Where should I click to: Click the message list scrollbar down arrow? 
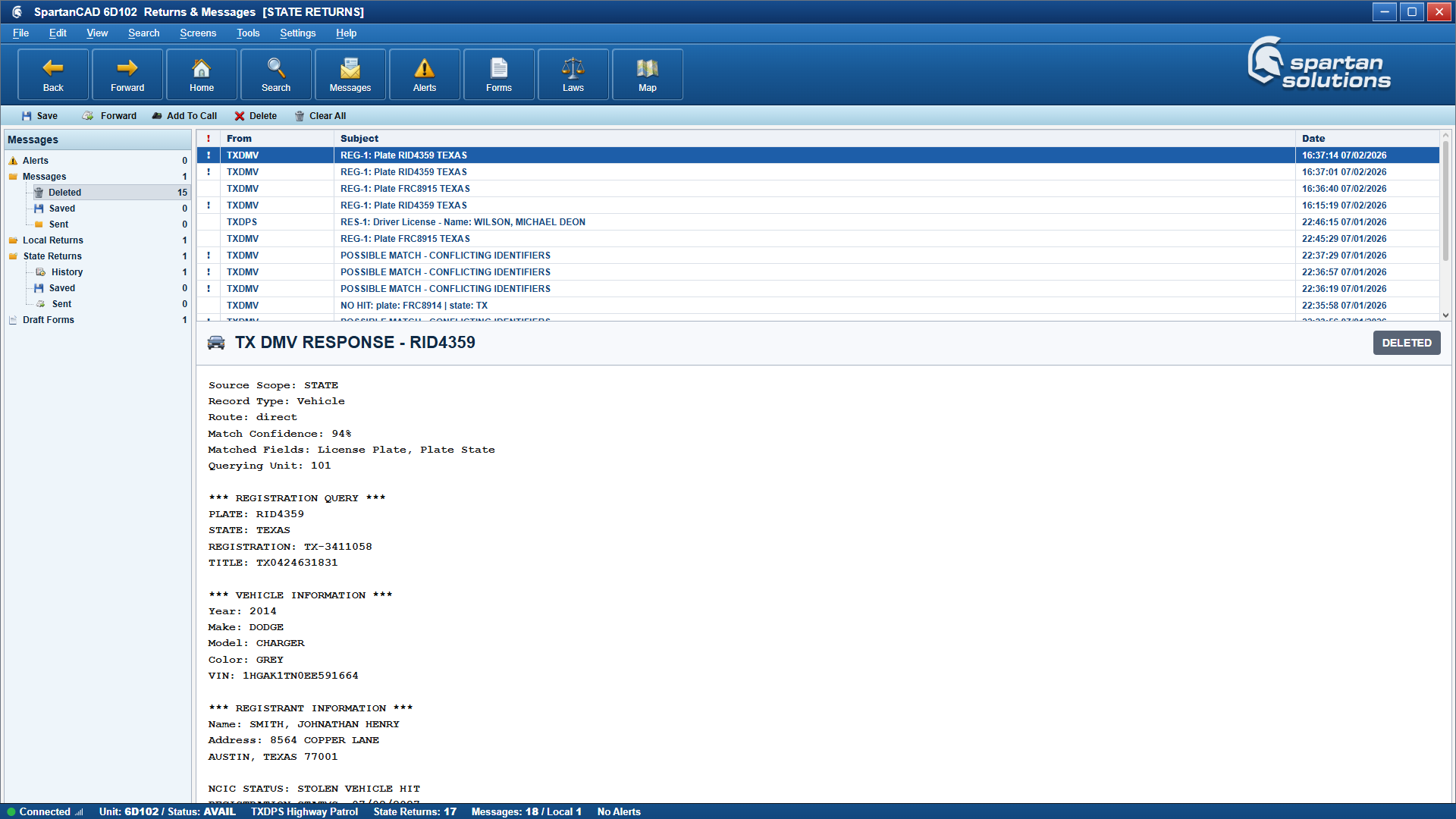[x=1445, y=315]
